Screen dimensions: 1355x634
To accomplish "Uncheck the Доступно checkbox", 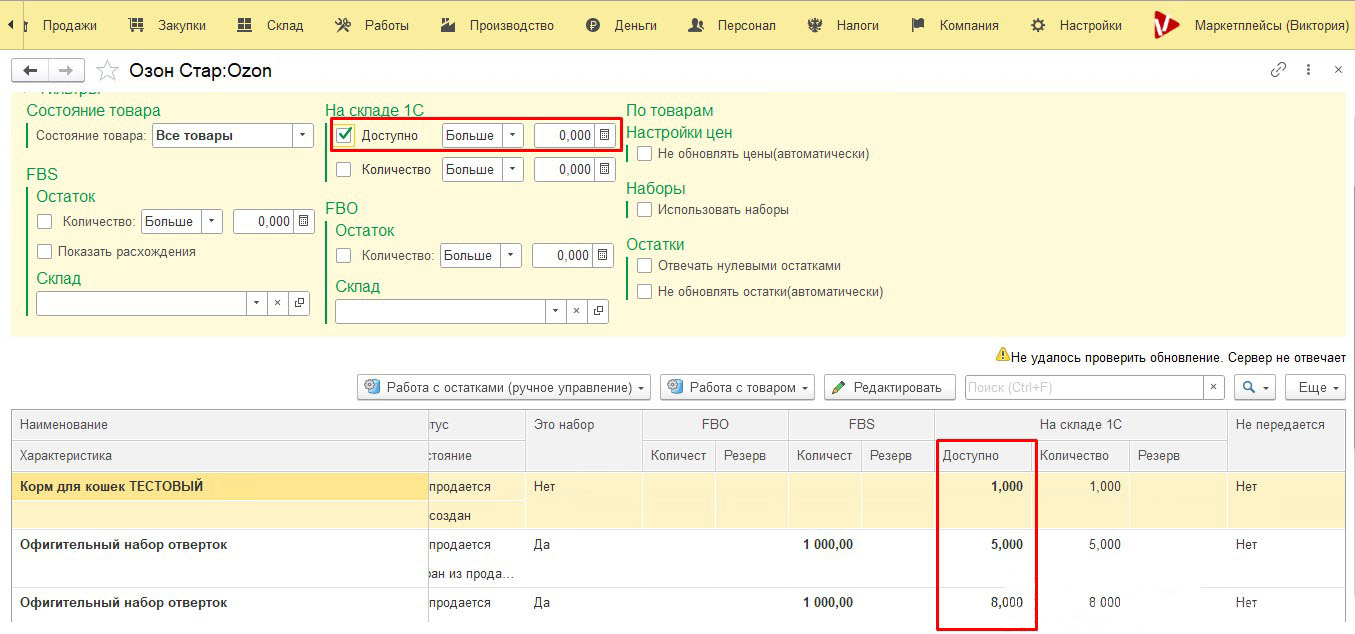I will [x=345, y=135].
